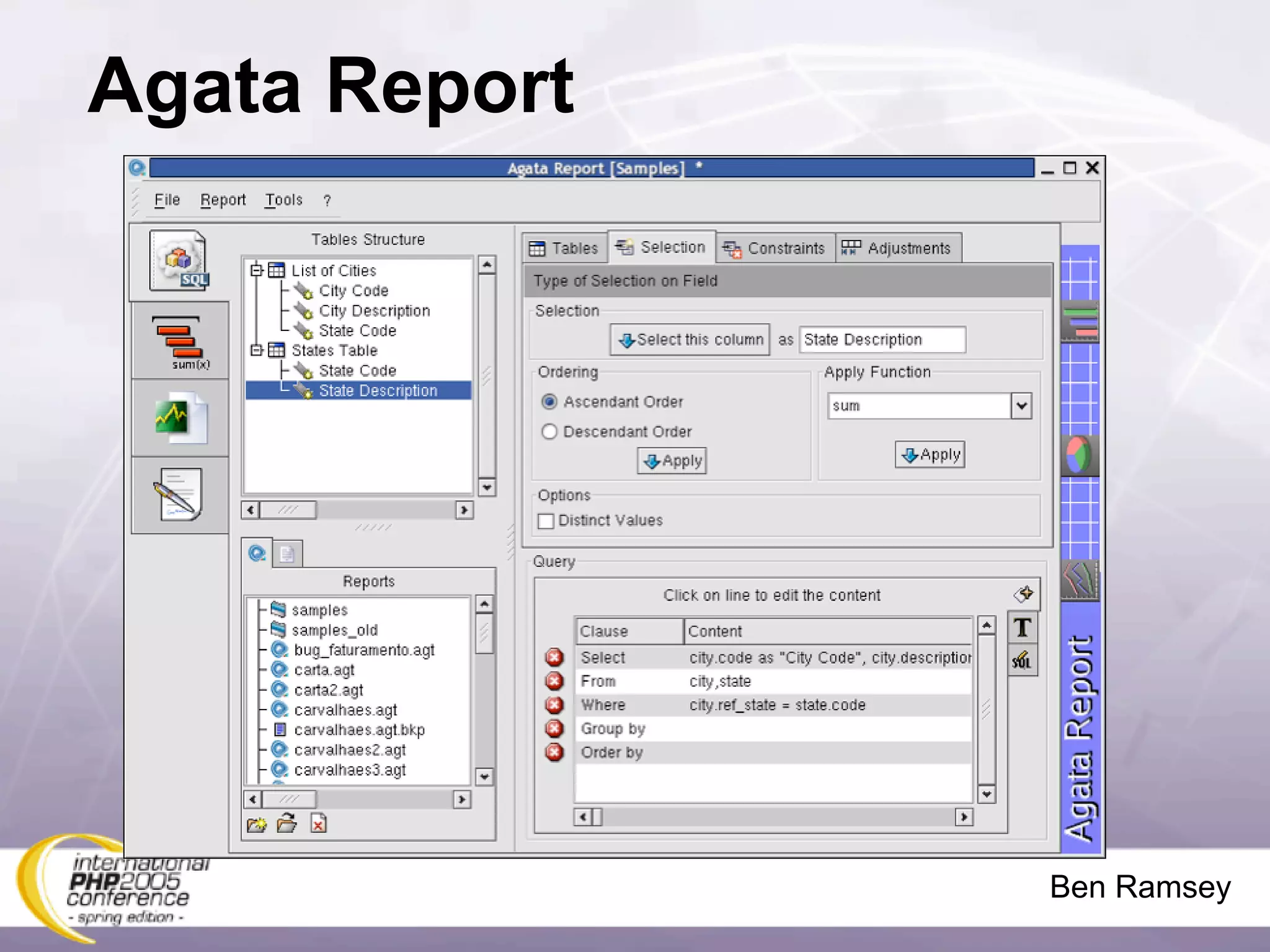
Task: Select State Code under List of Cities
Action: (x=357, y=330)
